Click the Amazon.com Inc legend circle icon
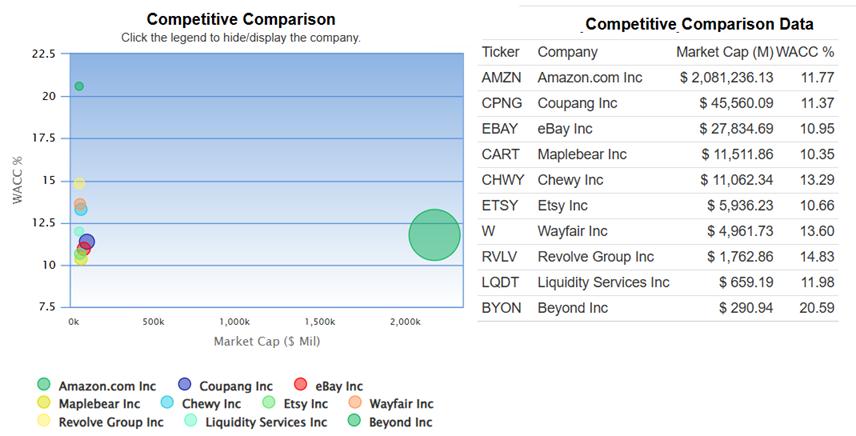 click(x=43, y=385)
